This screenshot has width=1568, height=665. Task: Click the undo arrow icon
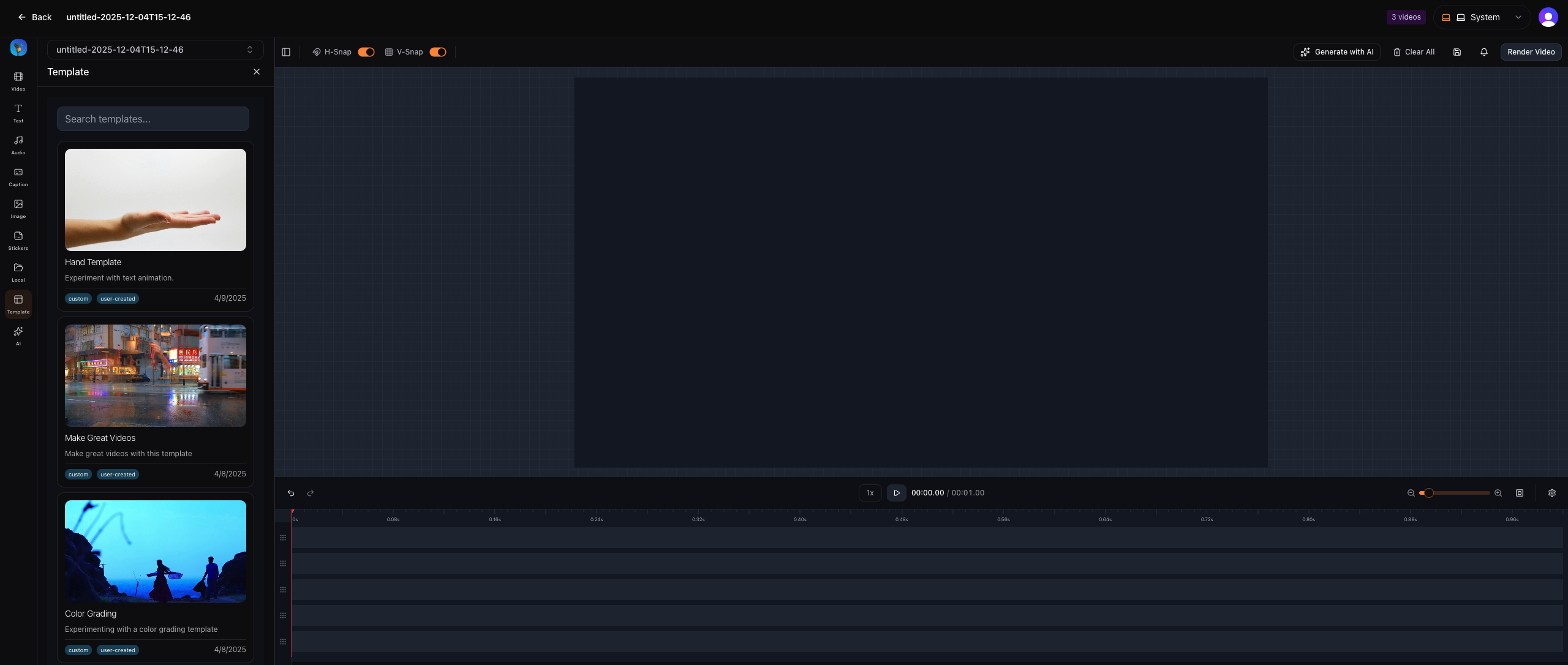pos(291,493)
